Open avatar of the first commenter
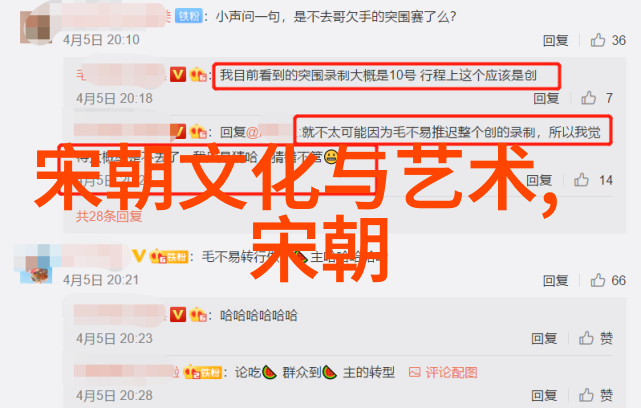Screen dimensions: 641x408 36,27
